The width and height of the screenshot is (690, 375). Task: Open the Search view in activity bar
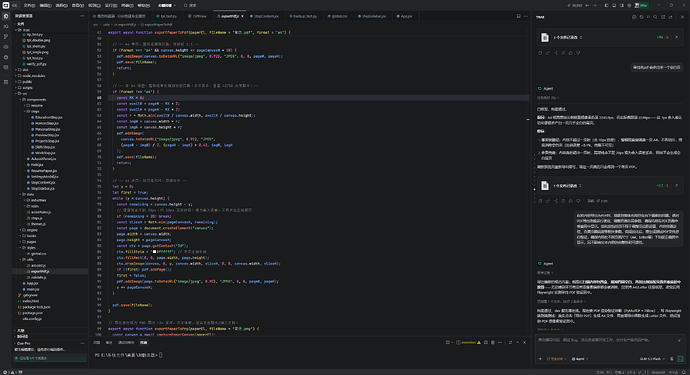coord(6,26)
